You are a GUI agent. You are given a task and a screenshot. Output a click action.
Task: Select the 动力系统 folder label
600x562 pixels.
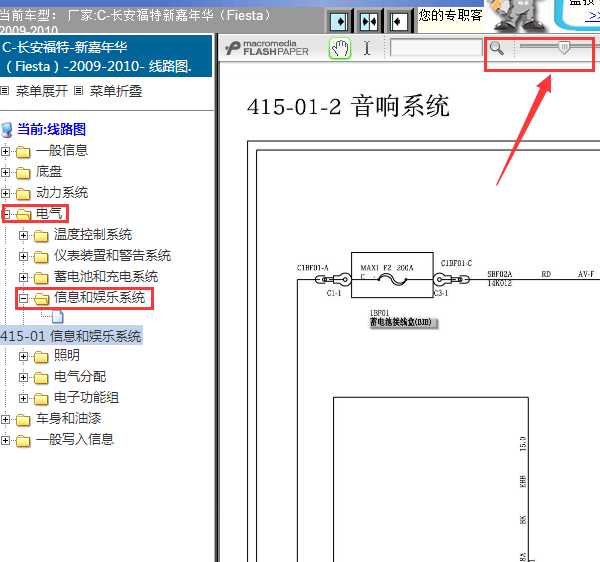pyautogui.click(x=62, y=192)
